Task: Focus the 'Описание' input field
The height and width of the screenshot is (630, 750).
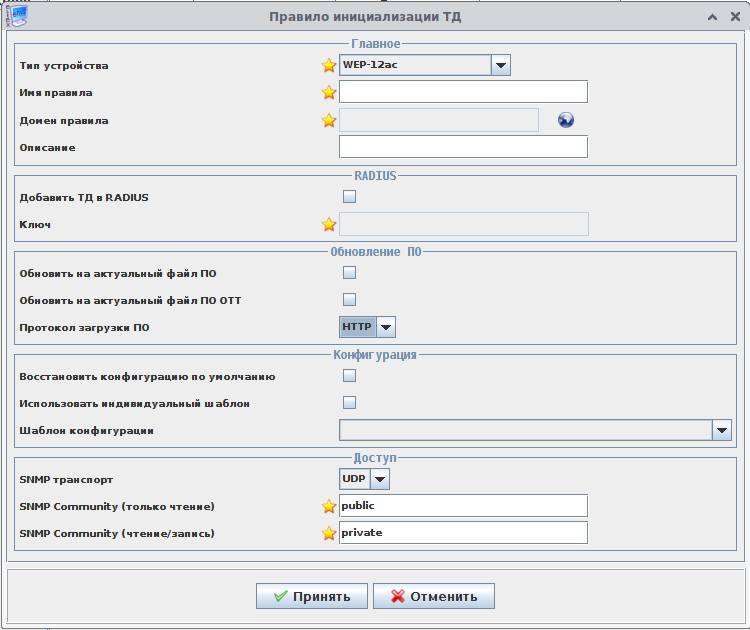Action: 463,147
